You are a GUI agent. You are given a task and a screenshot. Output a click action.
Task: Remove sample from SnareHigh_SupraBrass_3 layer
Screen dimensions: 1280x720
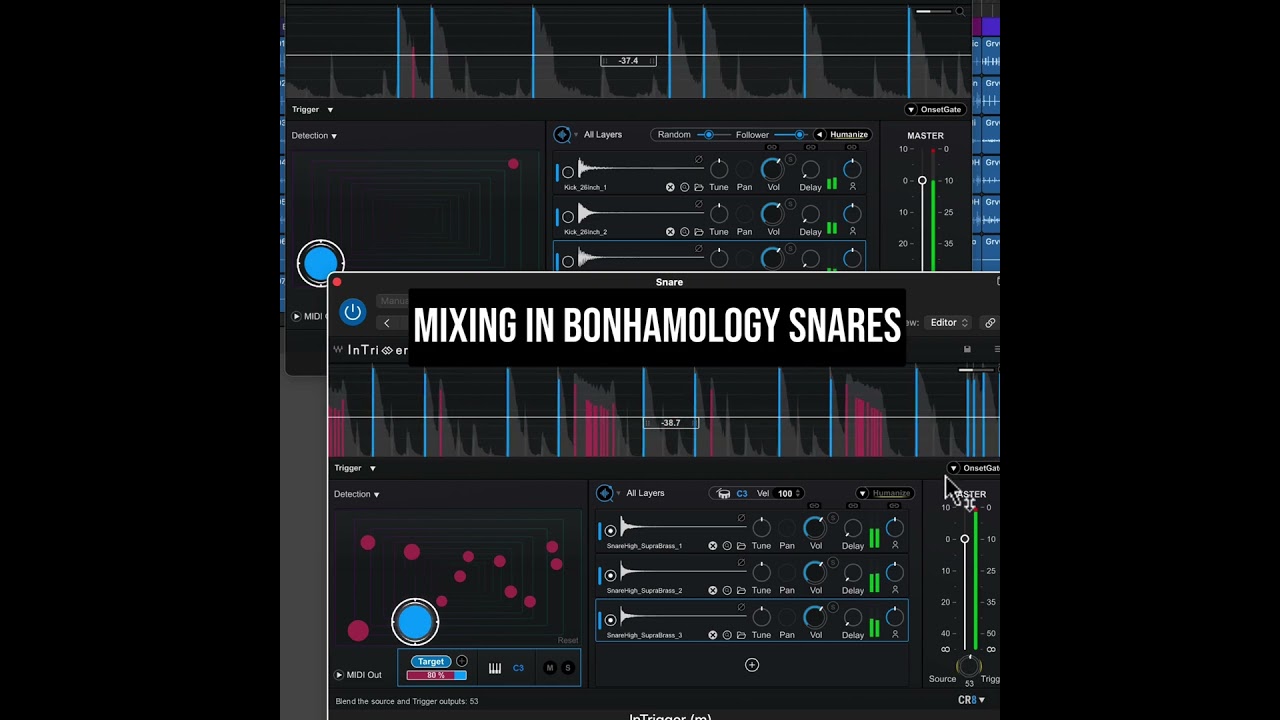712,635
